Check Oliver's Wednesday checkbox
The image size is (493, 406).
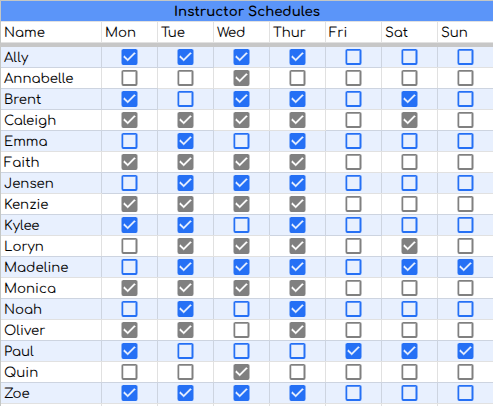[x=241, y=330]
